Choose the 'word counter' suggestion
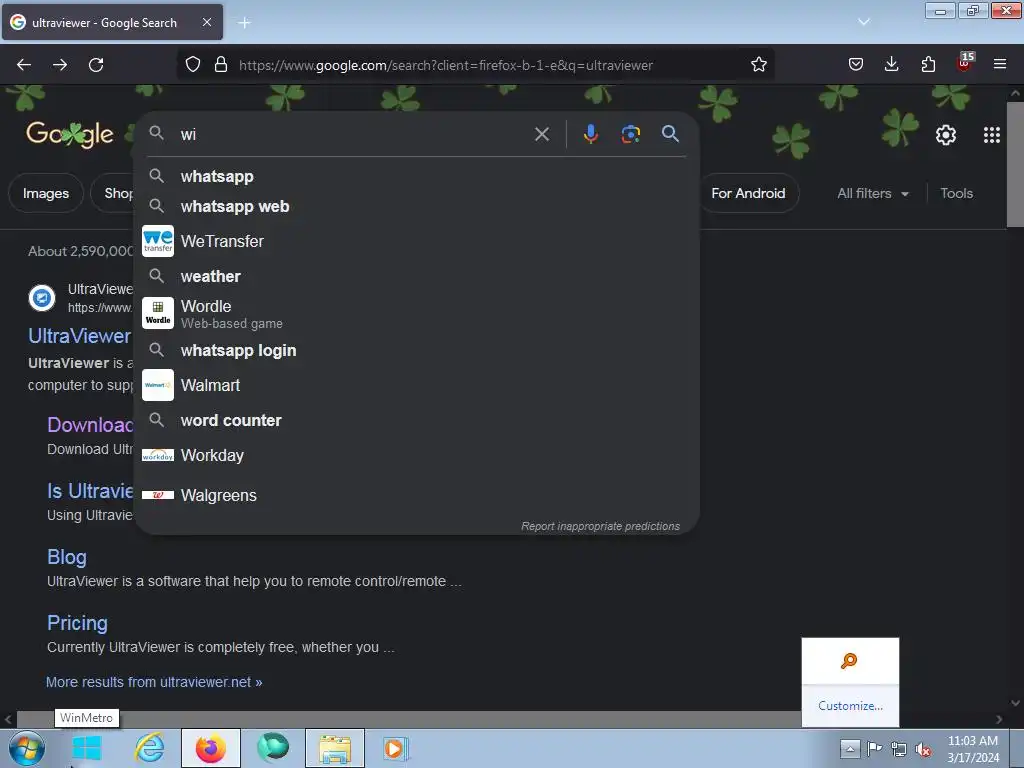This screenshot has height=768, width=1024. (x=417, y=421)
